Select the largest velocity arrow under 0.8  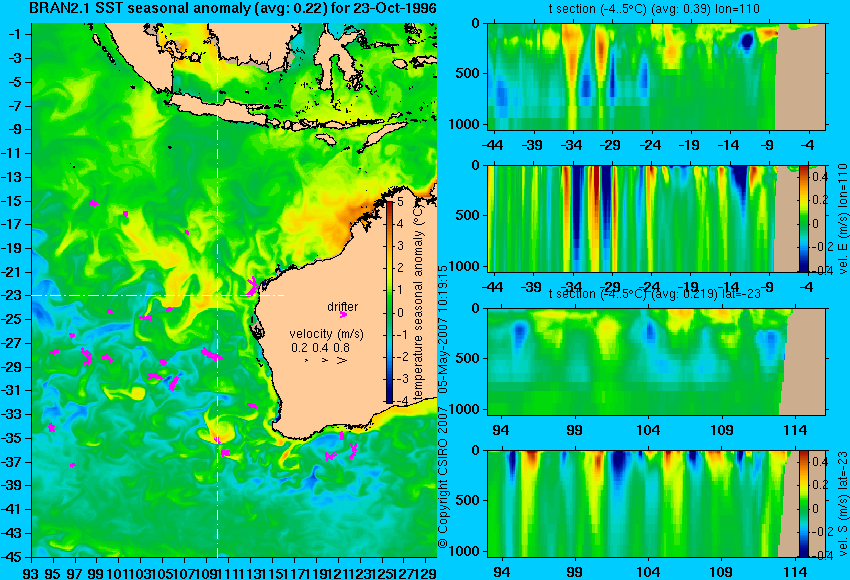[342, 360]
